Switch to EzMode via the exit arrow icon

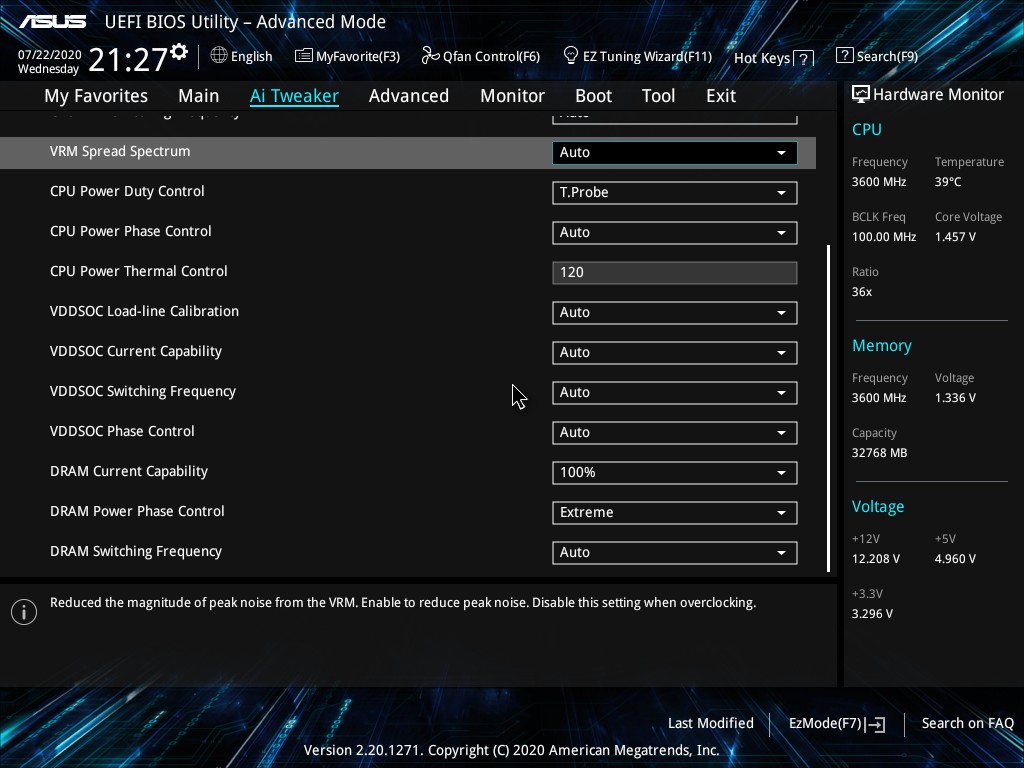point(877,724)
